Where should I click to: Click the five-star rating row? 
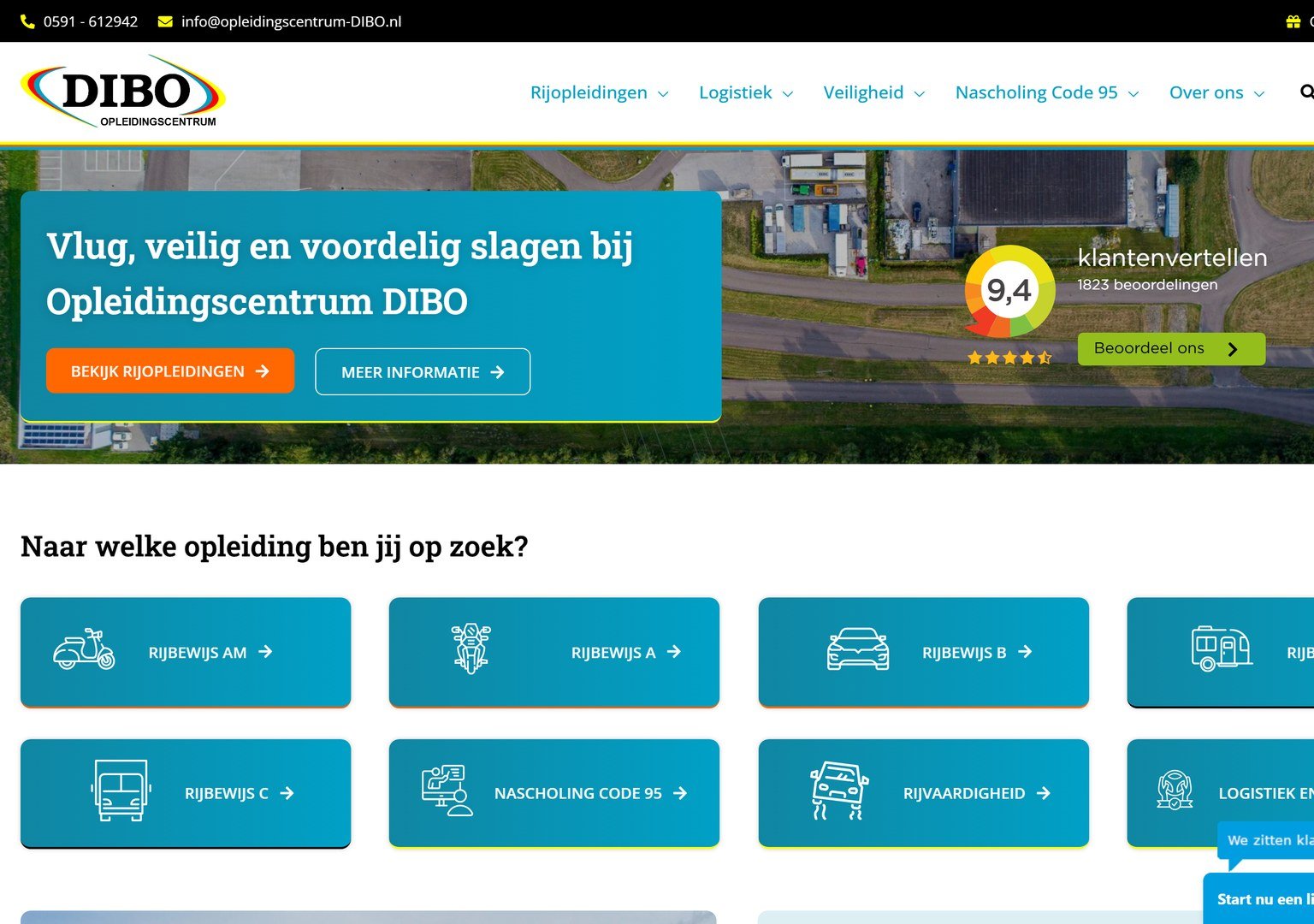coord(1009,358)
